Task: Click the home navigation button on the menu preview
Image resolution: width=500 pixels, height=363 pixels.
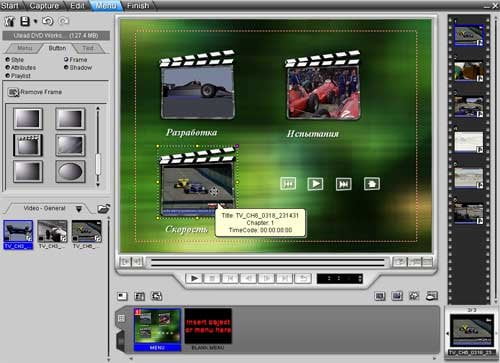Action: tap(372, 184)
